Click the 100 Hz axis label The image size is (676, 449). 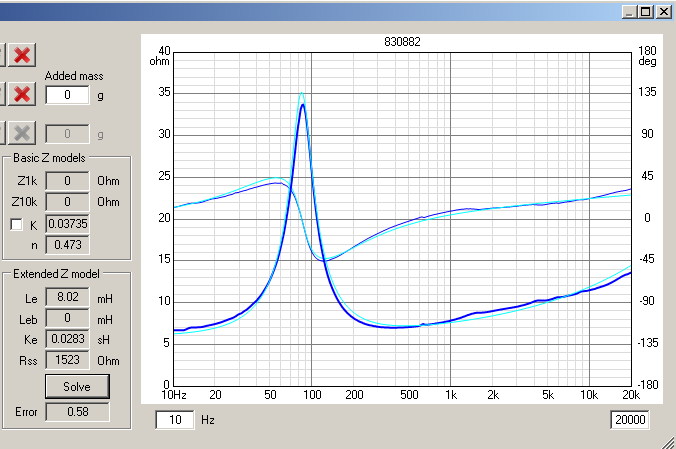pyautogui.click(x=312, y=395)
